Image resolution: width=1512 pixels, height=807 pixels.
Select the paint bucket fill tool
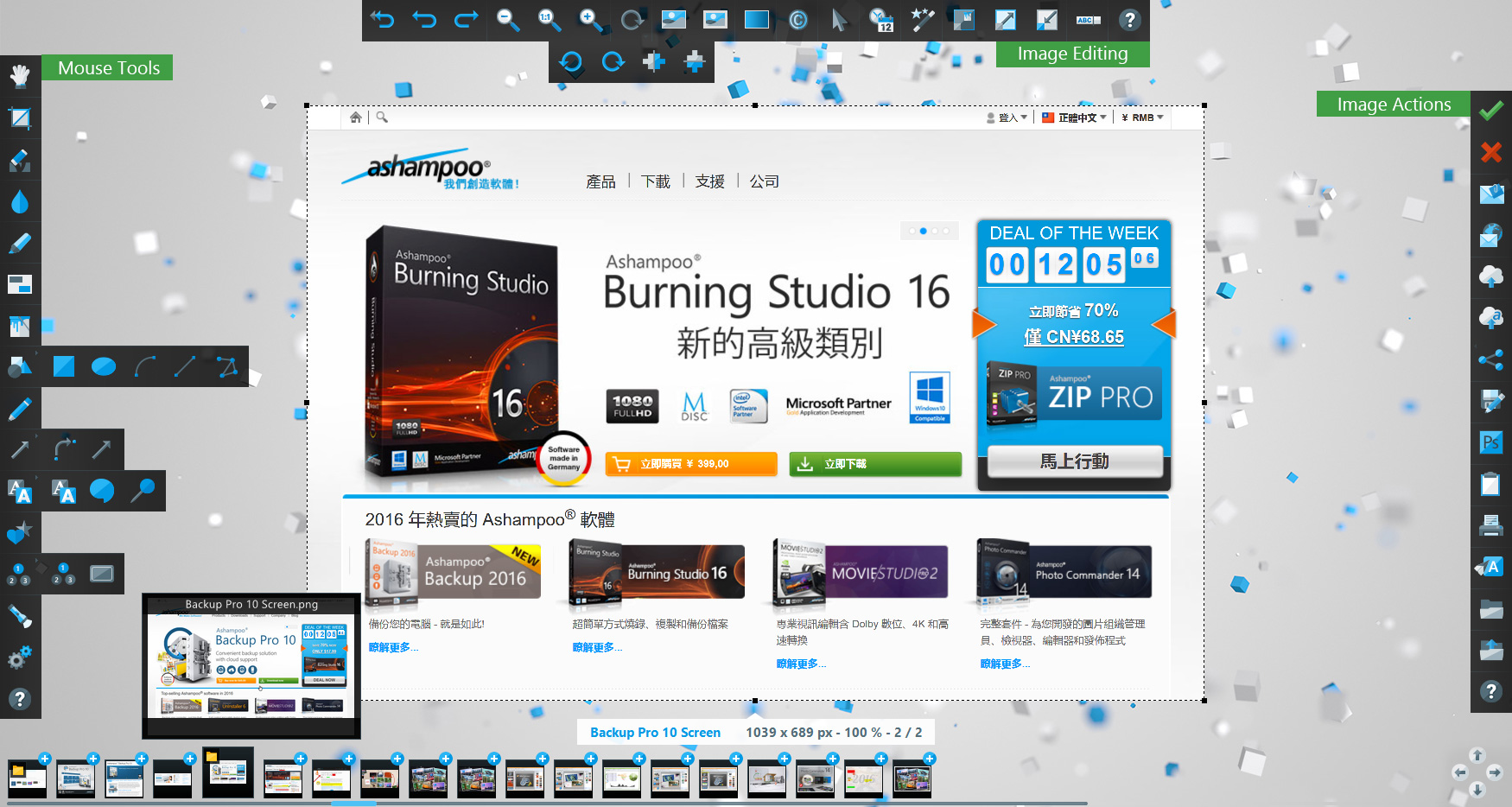[20, 326]
